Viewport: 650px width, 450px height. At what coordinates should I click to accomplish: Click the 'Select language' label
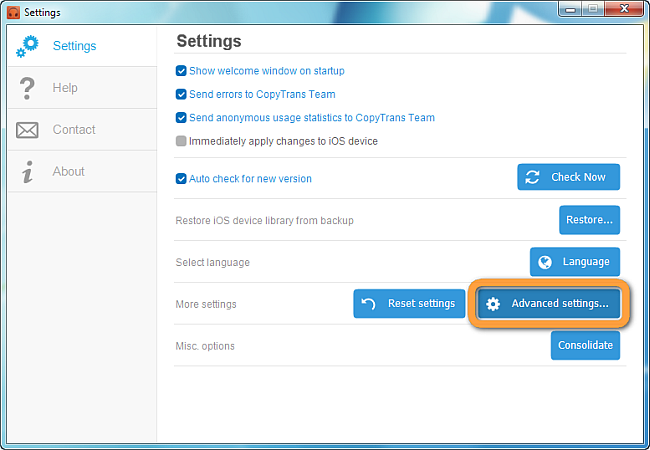point(213,263)
